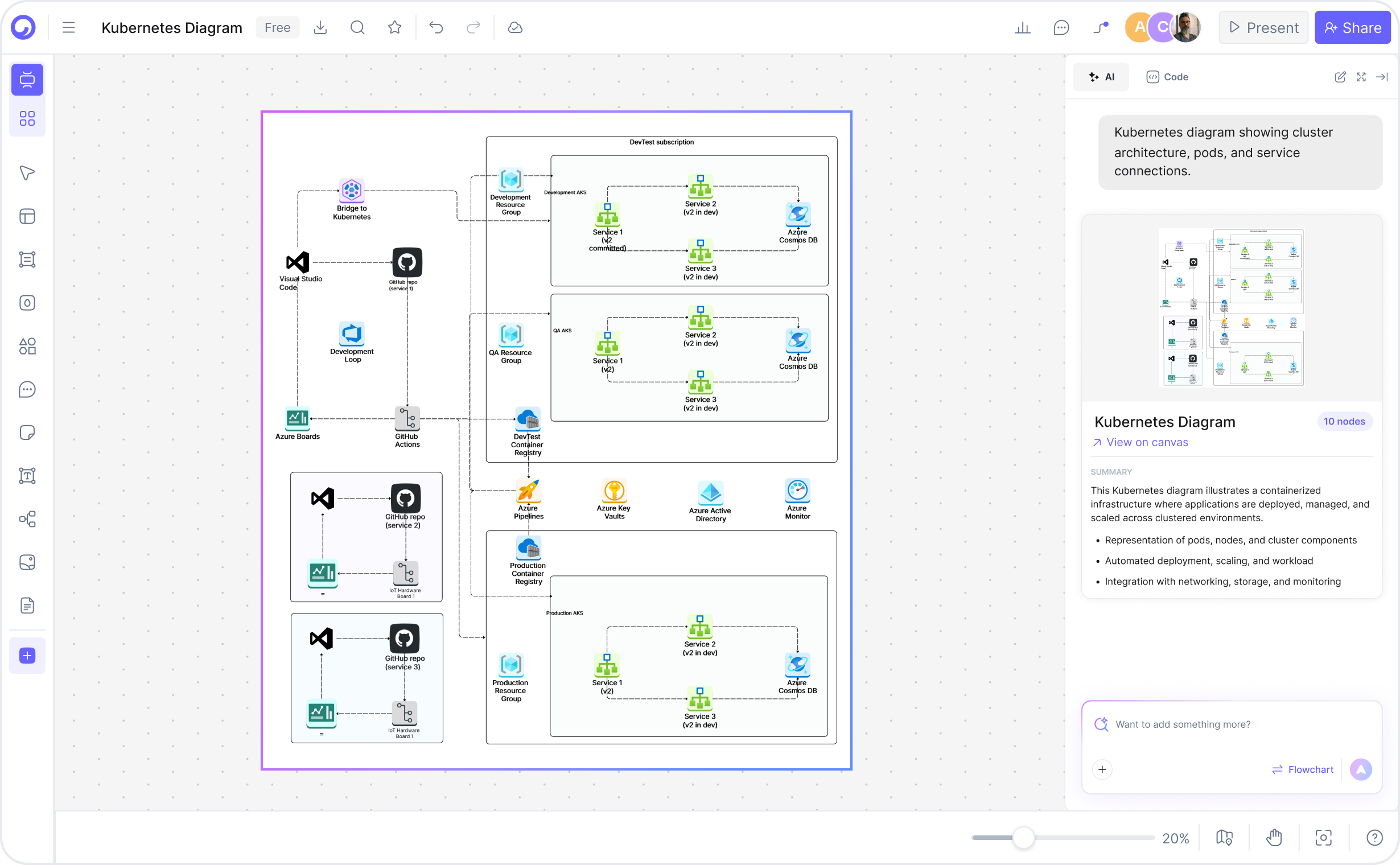Star the Kubernetes Diagram as favorite
This screenshot has width=1400, height=865.
395,27
